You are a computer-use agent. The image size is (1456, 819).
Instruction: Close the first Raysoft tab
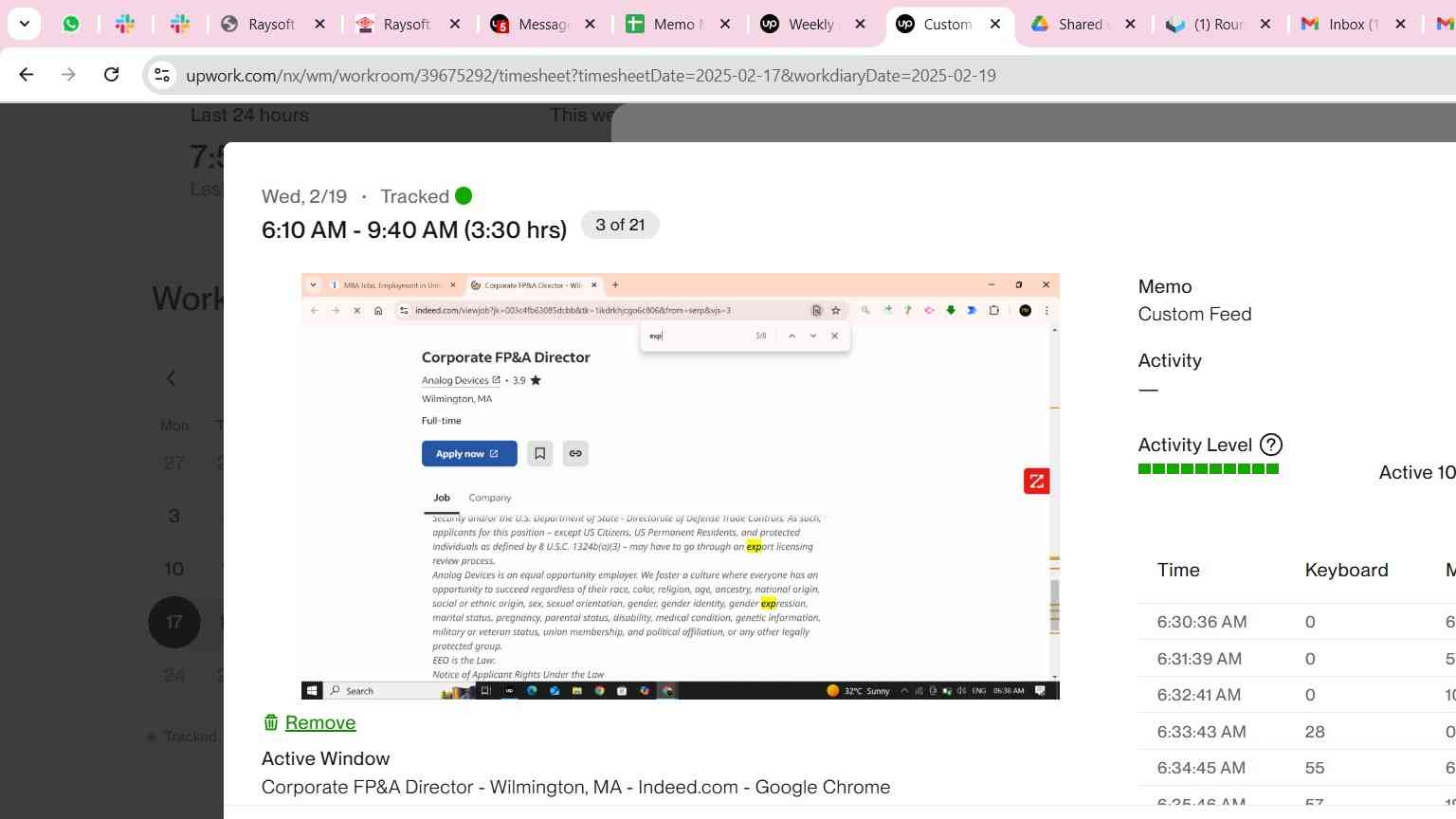pos(319,24)
